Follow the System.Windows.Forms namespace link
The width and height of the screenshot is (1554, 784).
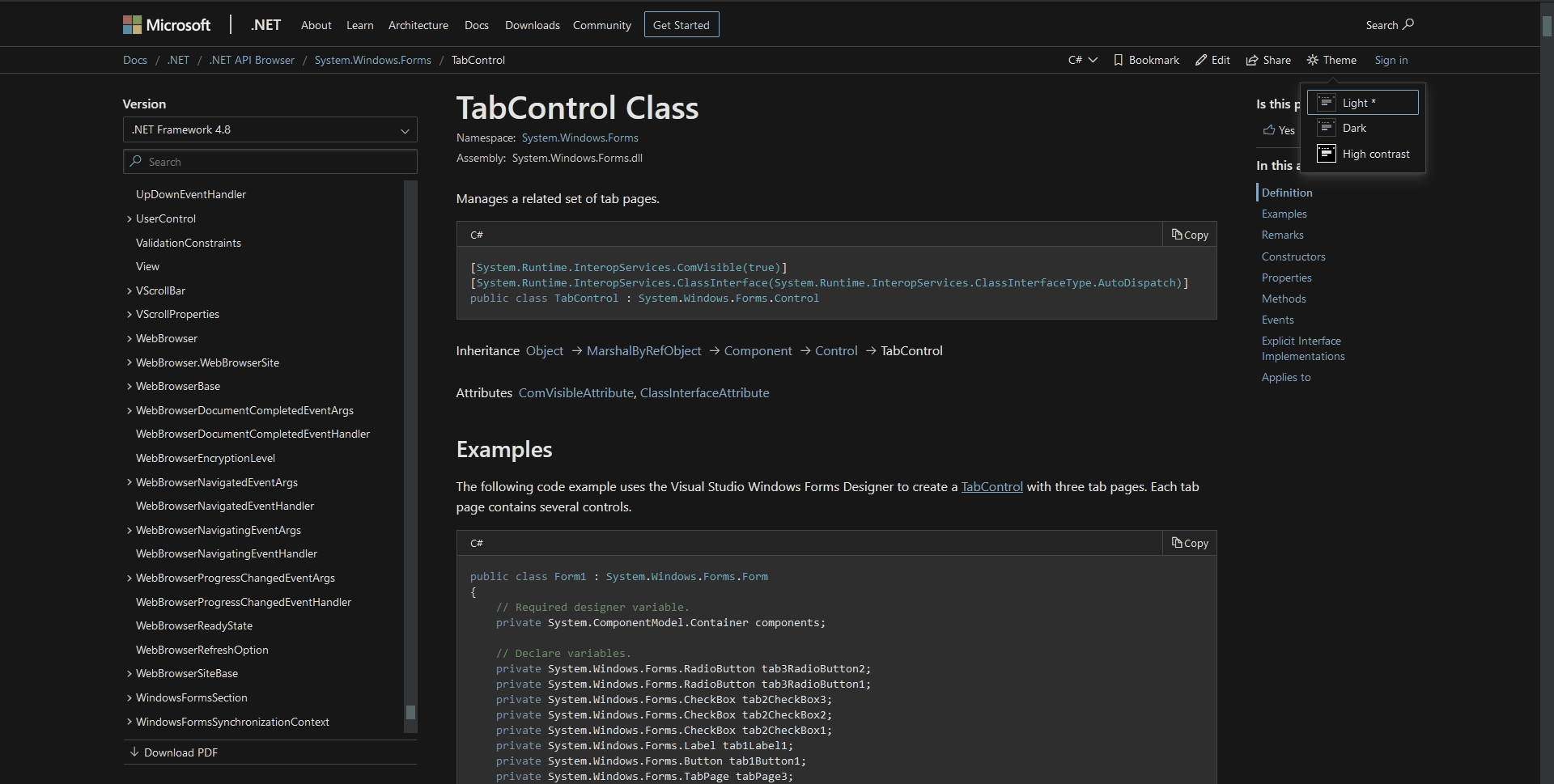click(580, 138)
